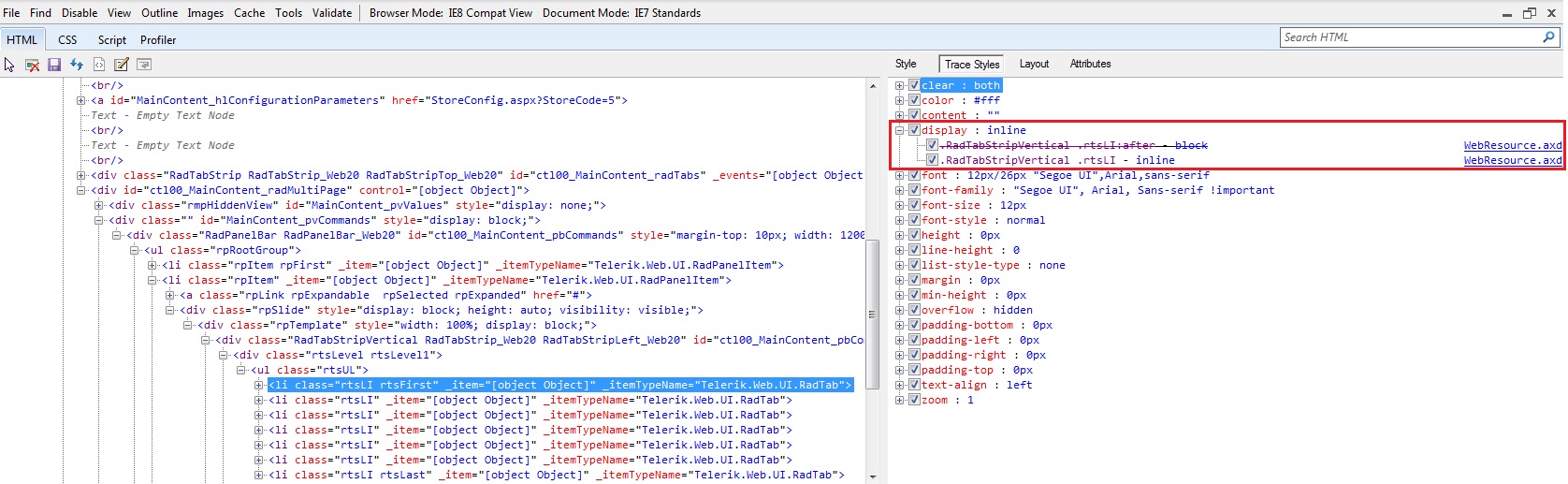The height and width of the screenshot is (484, 1568).
Task: Click the purple save HTML floppy icon
Action: click(54, 65)
